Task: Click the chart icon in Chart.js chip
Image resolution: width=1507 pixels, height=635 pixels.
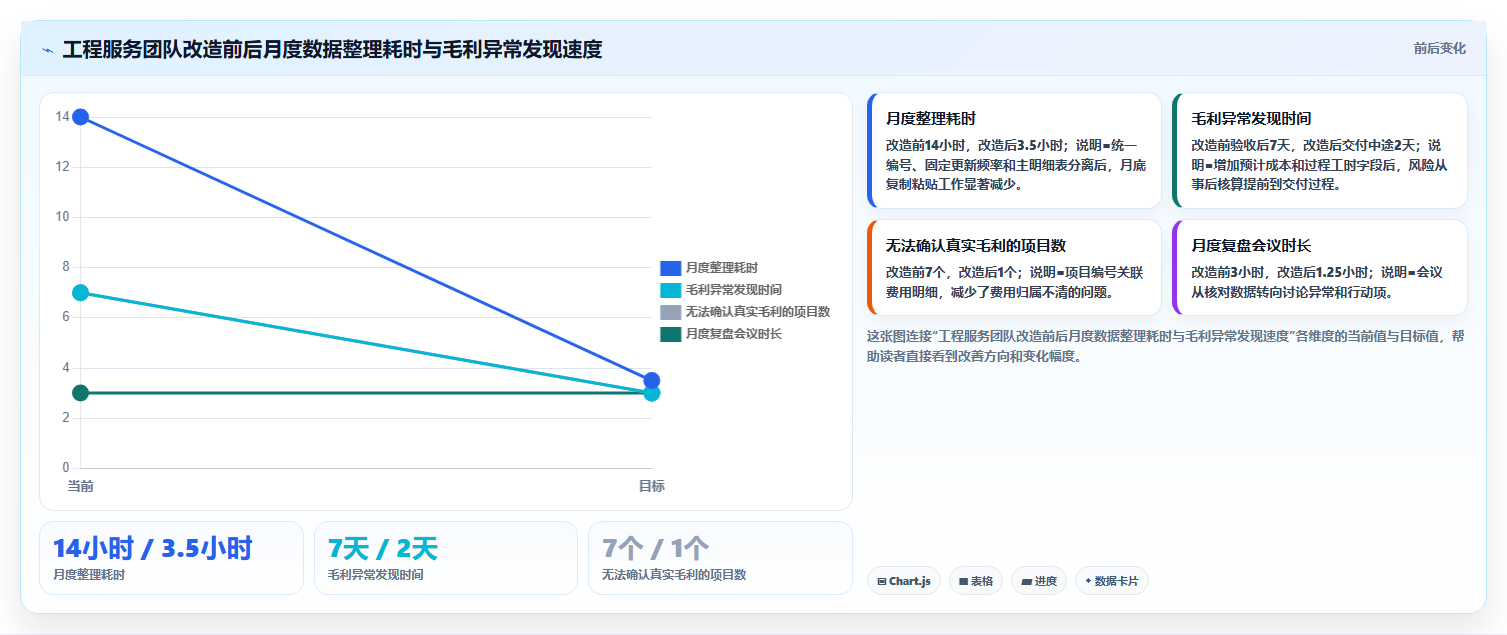Action: tap(882, 581)
